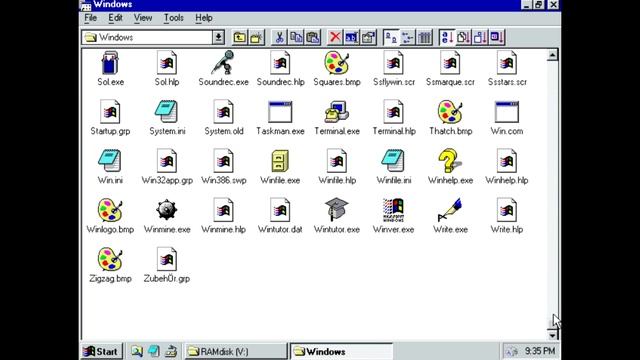This screenshot has height=360, width=640.
Task: Select the Sol.exe solitaire card icon
Action: [x=110, y=63]
